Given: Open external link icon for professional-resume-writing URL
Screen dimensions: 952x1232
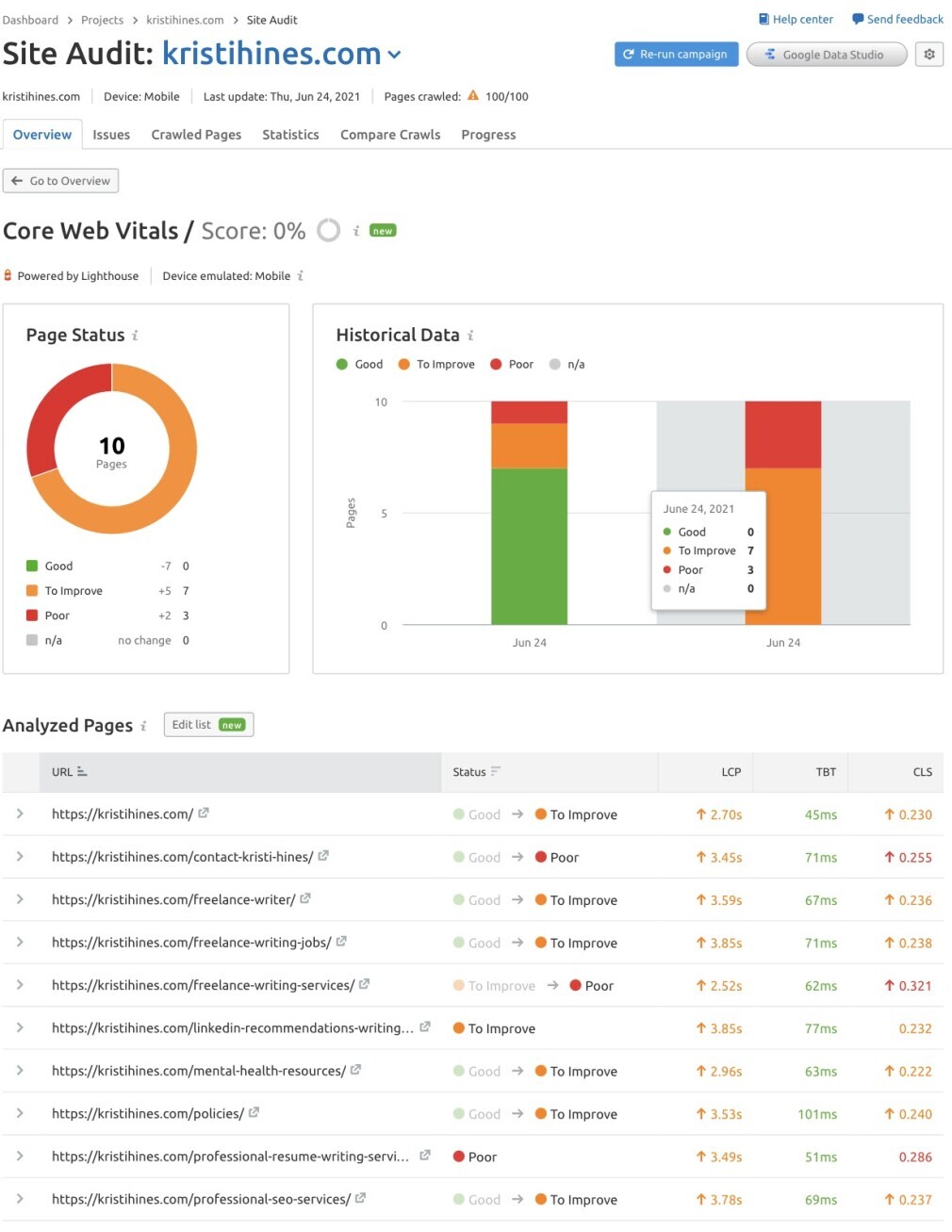Looking at the screenshot, I should [x=425, y=1156].
